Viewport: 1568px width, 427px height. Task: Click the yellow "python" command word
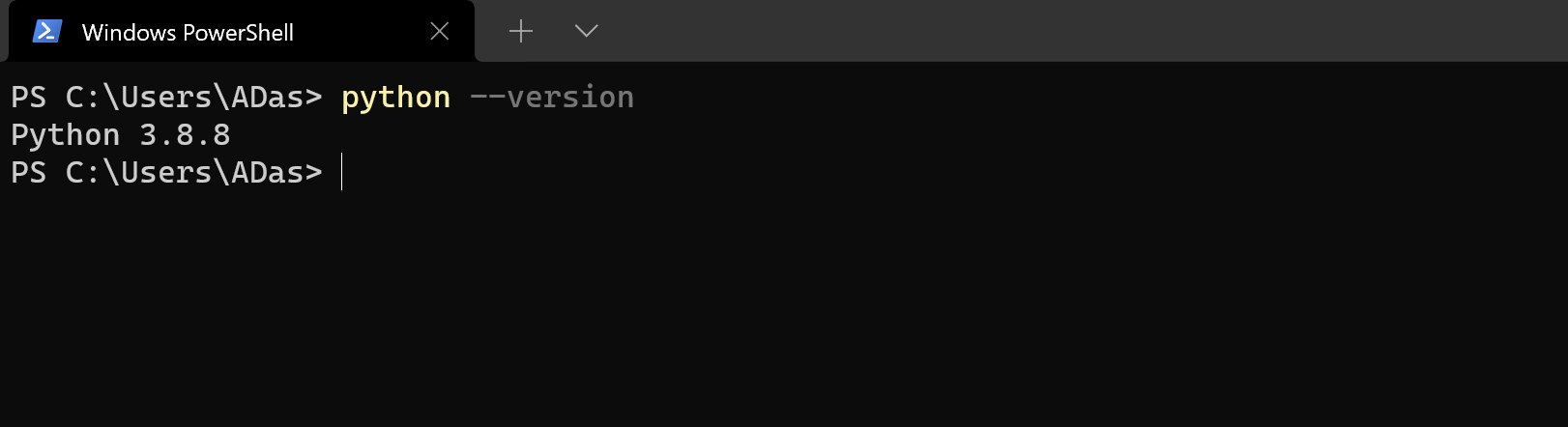[395, 98]
